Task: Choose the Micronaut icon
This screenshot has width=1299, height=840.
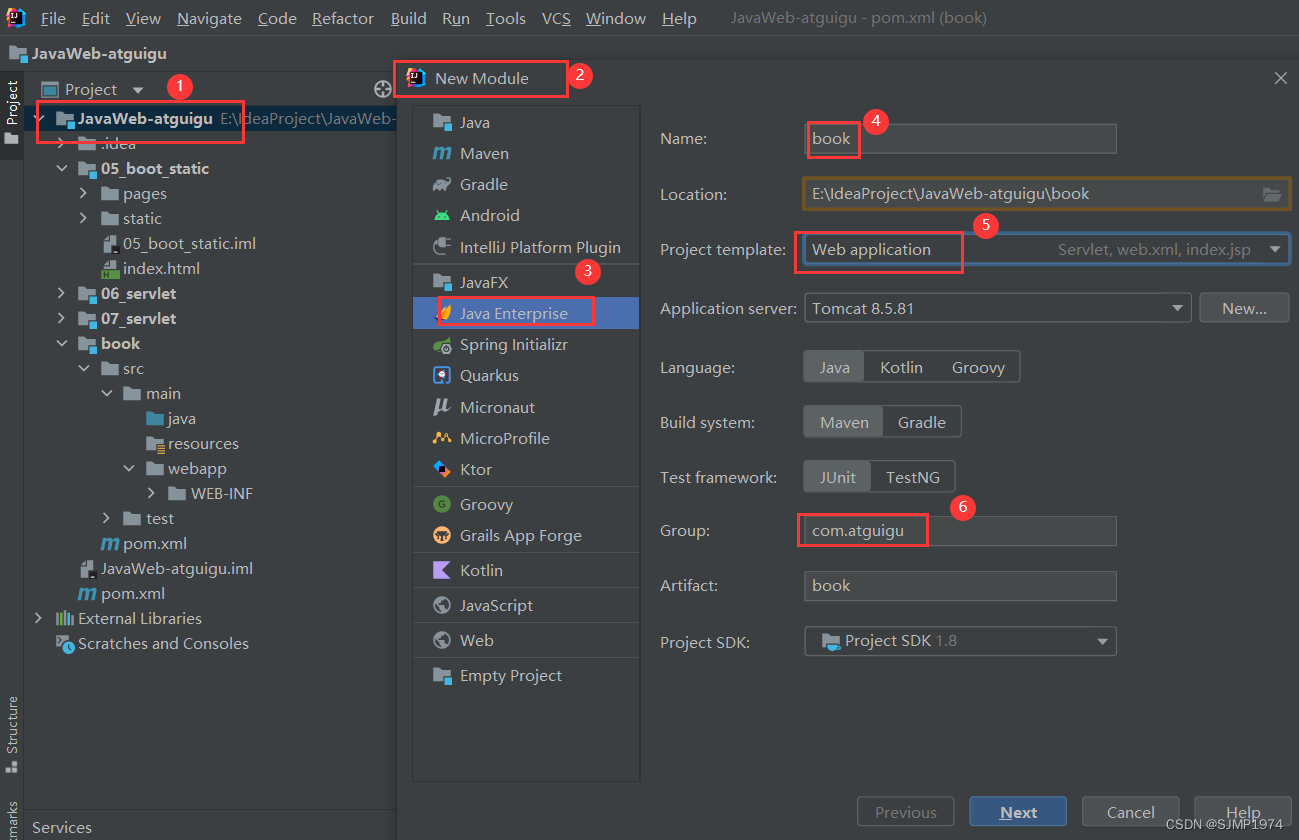Action: (x=442, y=407)
